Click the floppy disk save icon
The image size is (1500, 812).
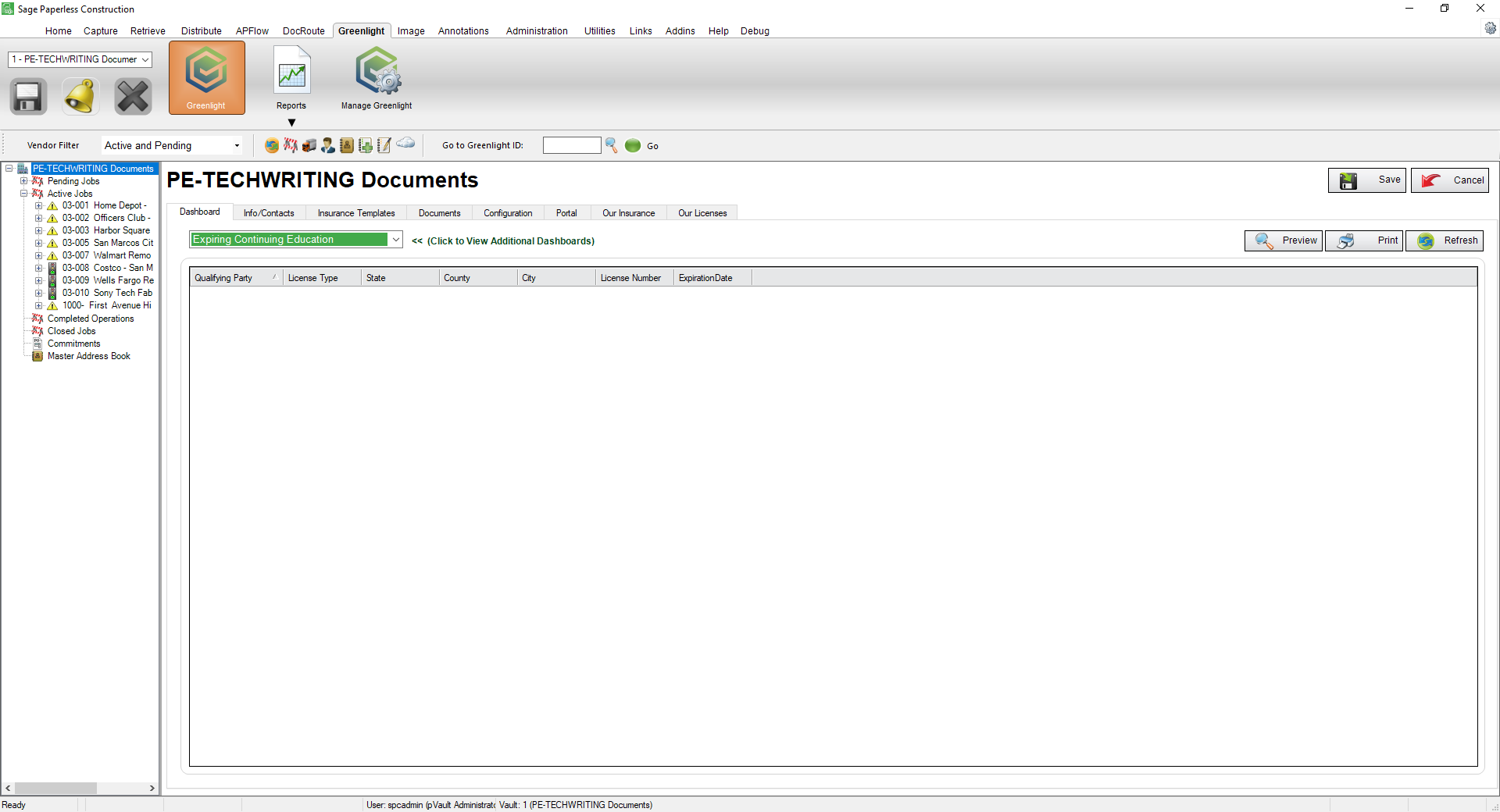click(29, 97)
